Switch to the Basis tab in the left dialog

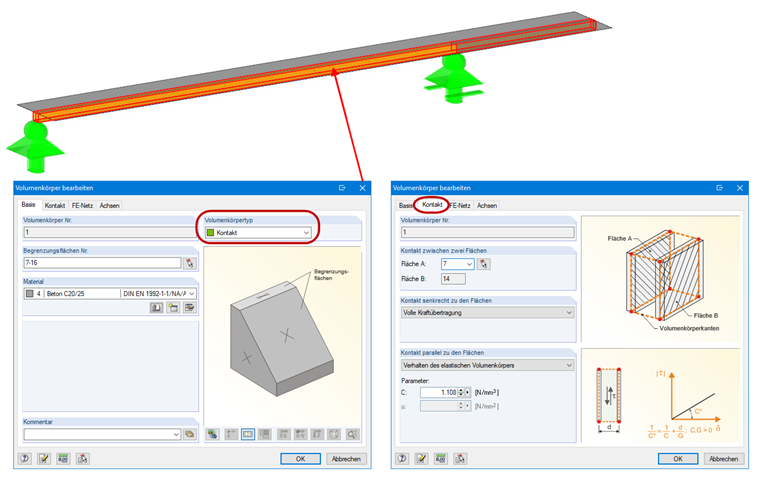pos(29,205)
